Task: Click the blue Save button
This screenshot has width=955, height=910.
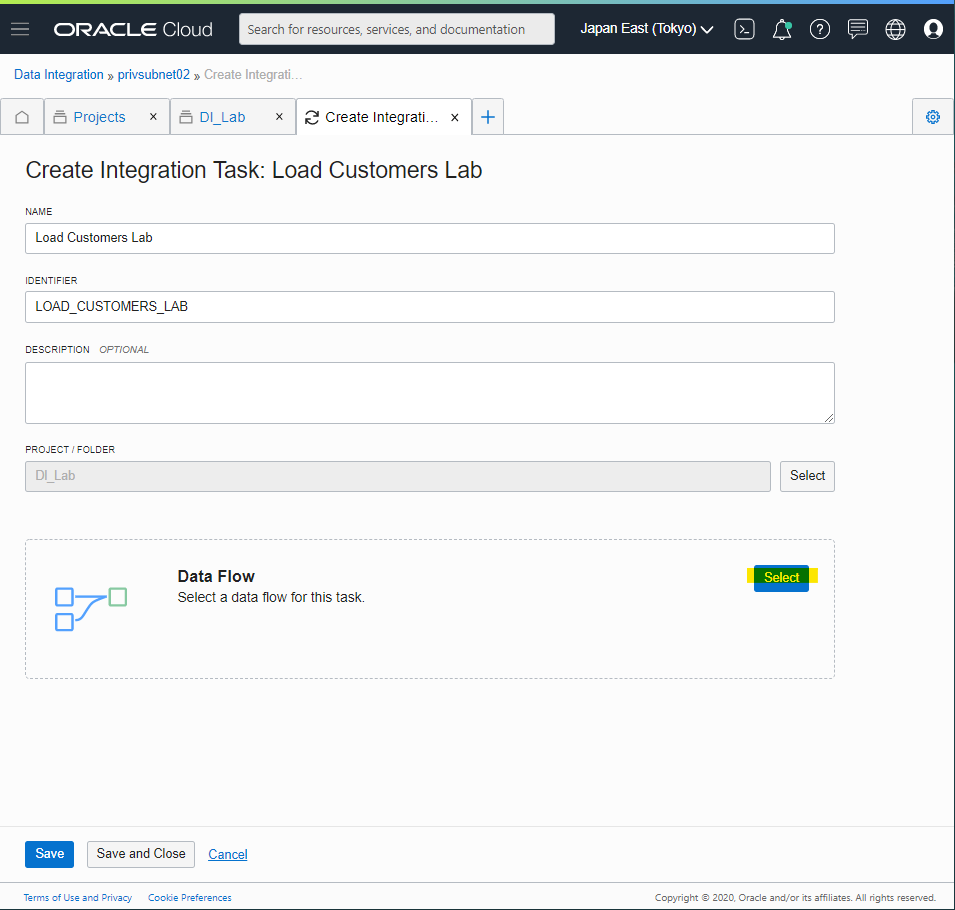Action: coord(49,854)
